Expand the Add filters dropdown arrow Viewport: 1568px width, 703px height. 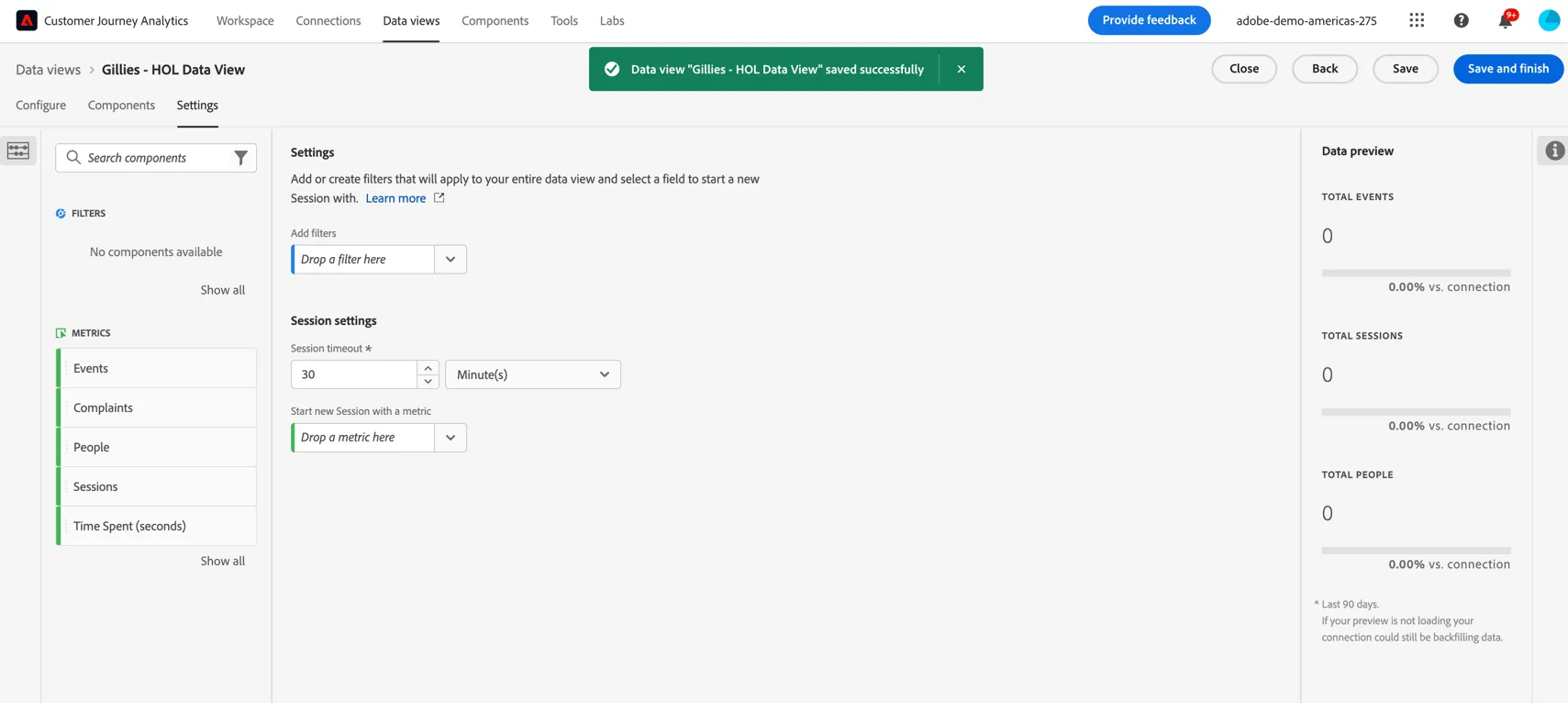[x=450, y=259]
